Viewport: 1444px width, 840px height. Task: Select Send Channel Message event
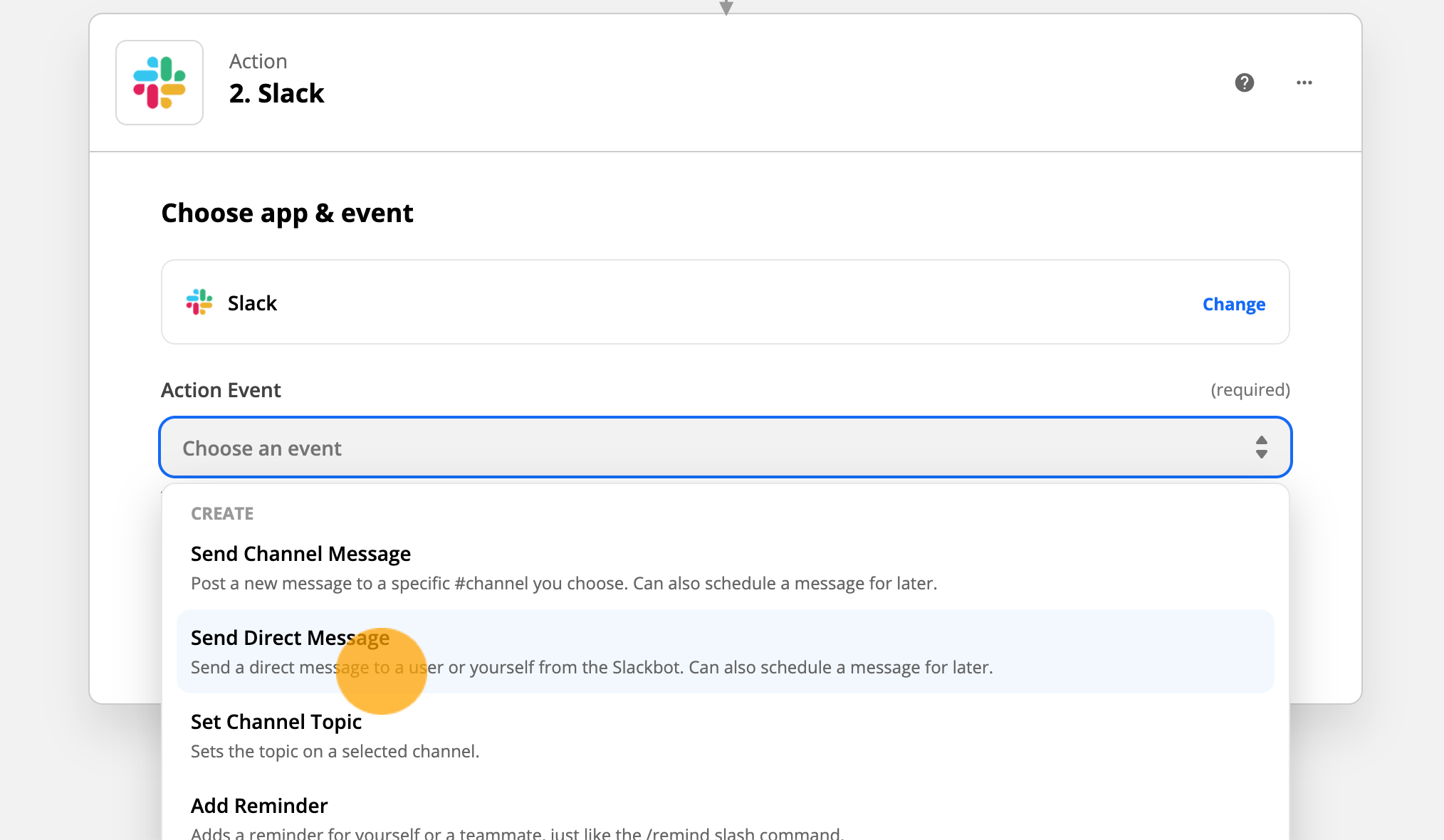click(725, 567)
